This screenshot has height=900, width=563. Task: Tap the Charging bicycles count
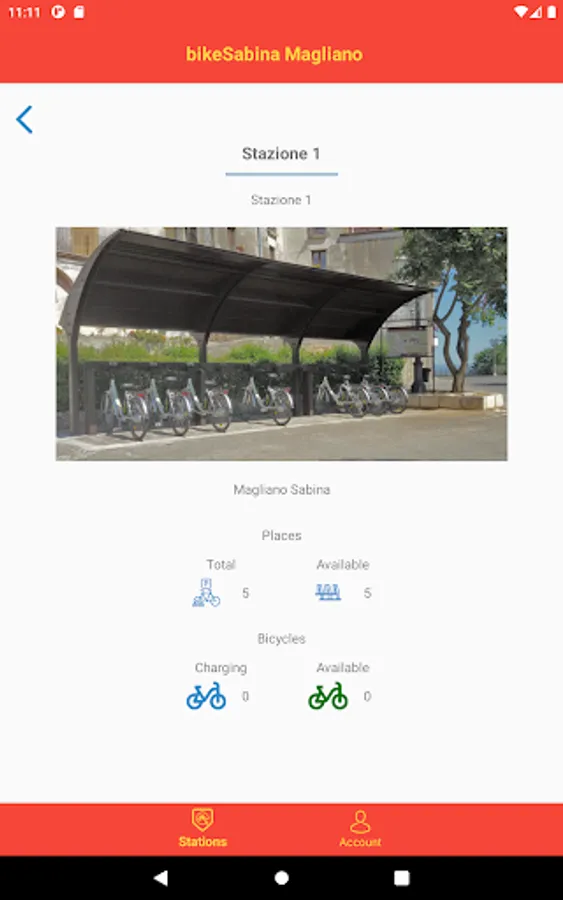(246, 696)
